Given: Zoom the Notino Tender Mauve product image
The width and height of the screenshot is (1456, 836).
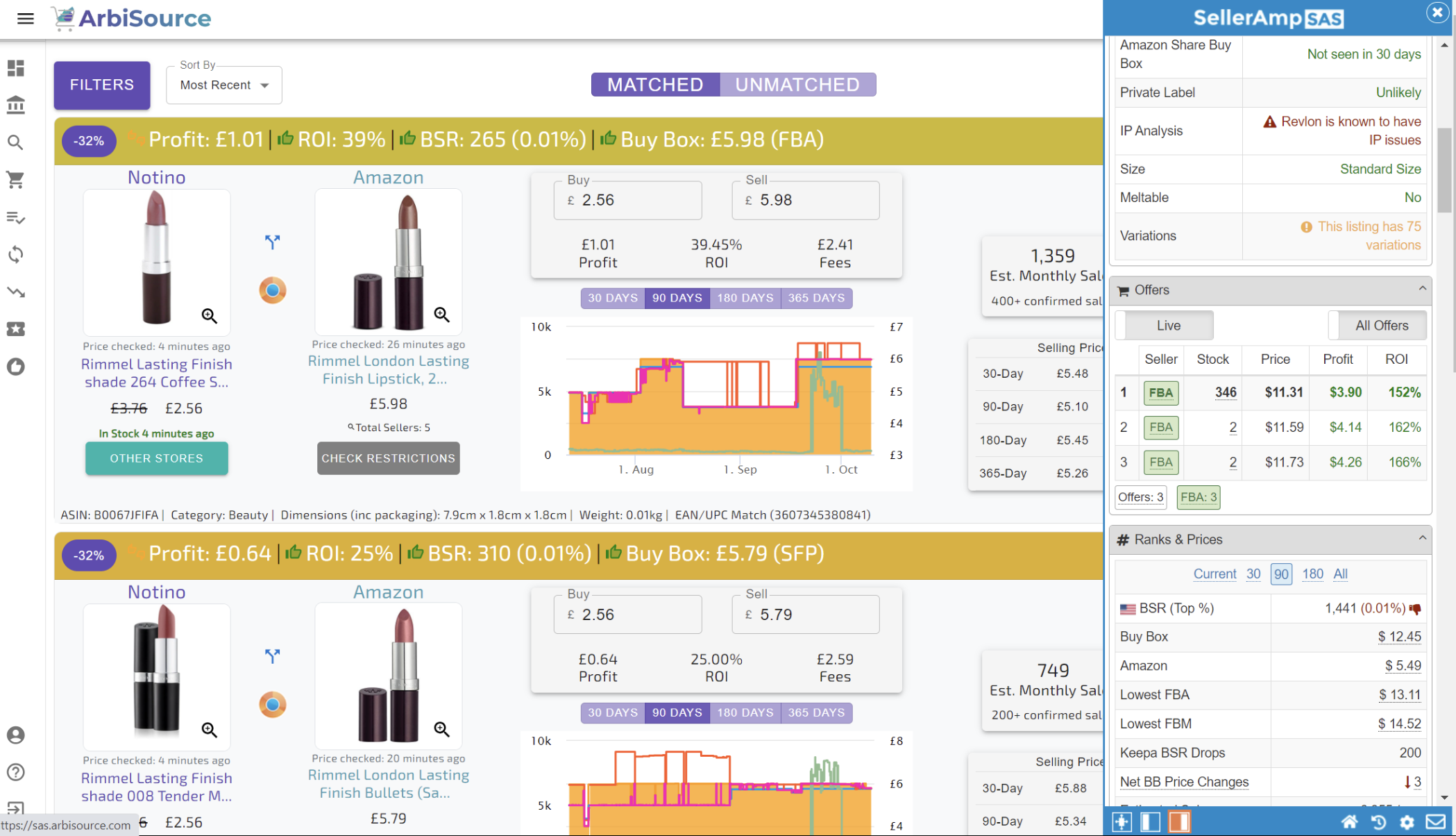Looking at the screenshot, I should pyautogui.click(x=210, y=730).
